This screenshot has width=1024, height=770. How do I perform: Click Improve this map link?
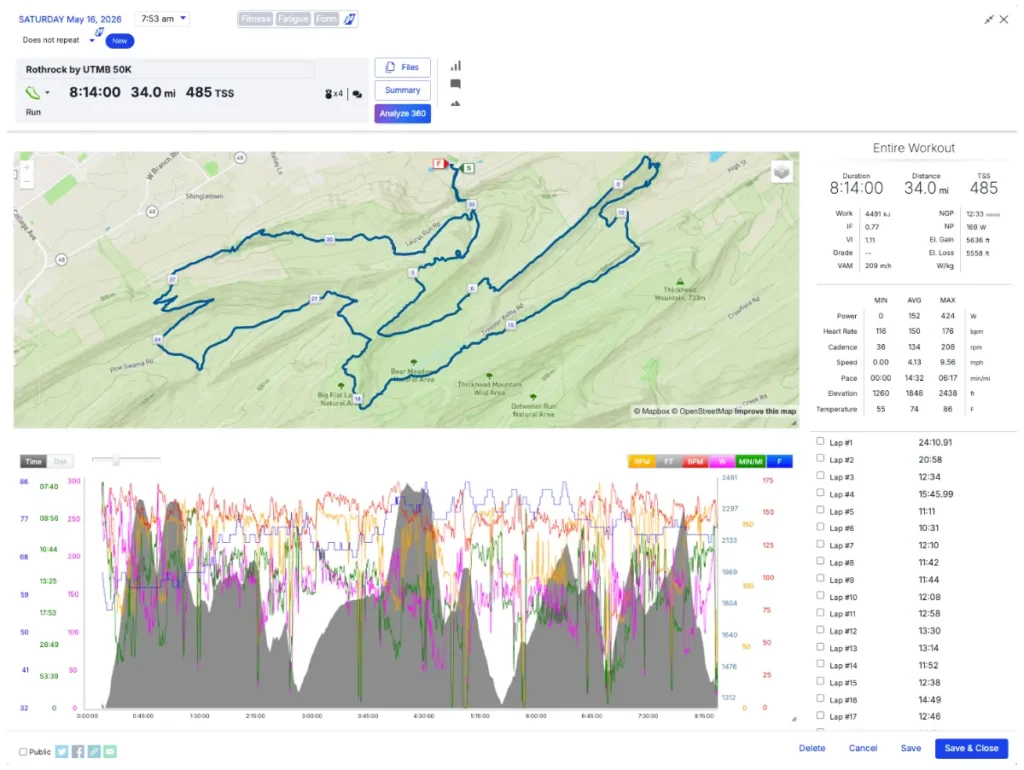(765, 411)
